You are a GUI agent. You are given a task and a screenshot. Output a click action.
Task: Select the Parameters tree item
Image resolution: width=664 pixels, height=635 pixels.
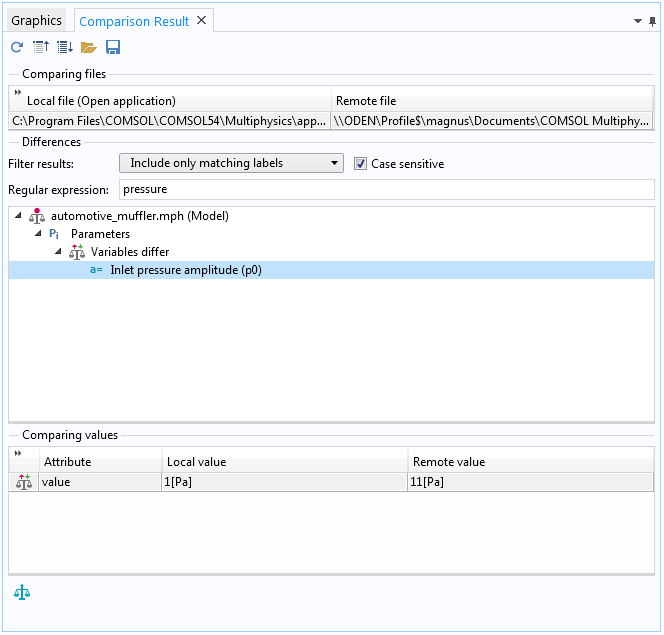click(x=100, y=234)
